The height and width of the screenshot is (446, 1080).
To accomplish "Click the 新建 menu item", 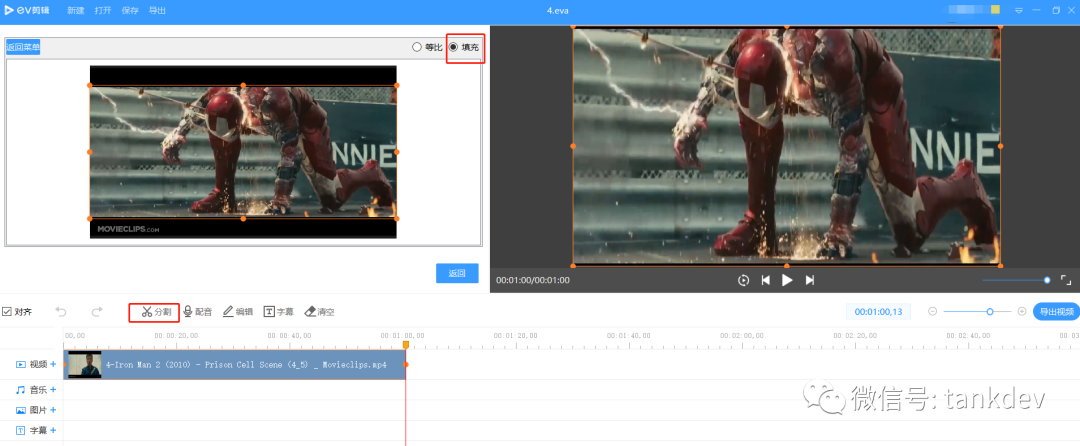I will coord(75,10).
